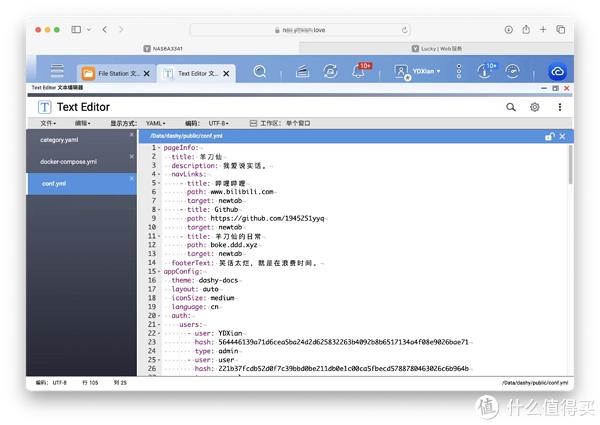Open the QTS main menu hamburger icon
Image resolution: width=600 pixels, height=425 pixels.
coord(57,71)
